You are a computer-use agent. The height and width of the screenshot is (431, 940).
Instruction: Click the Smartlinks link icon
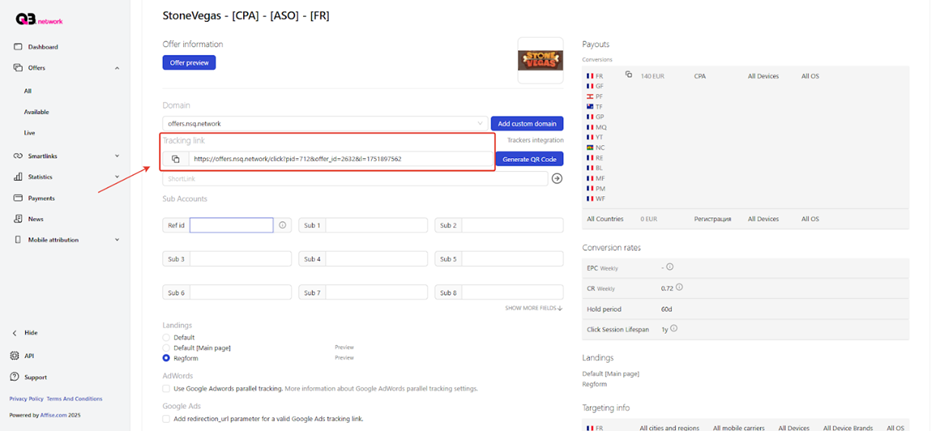point(17,156)
